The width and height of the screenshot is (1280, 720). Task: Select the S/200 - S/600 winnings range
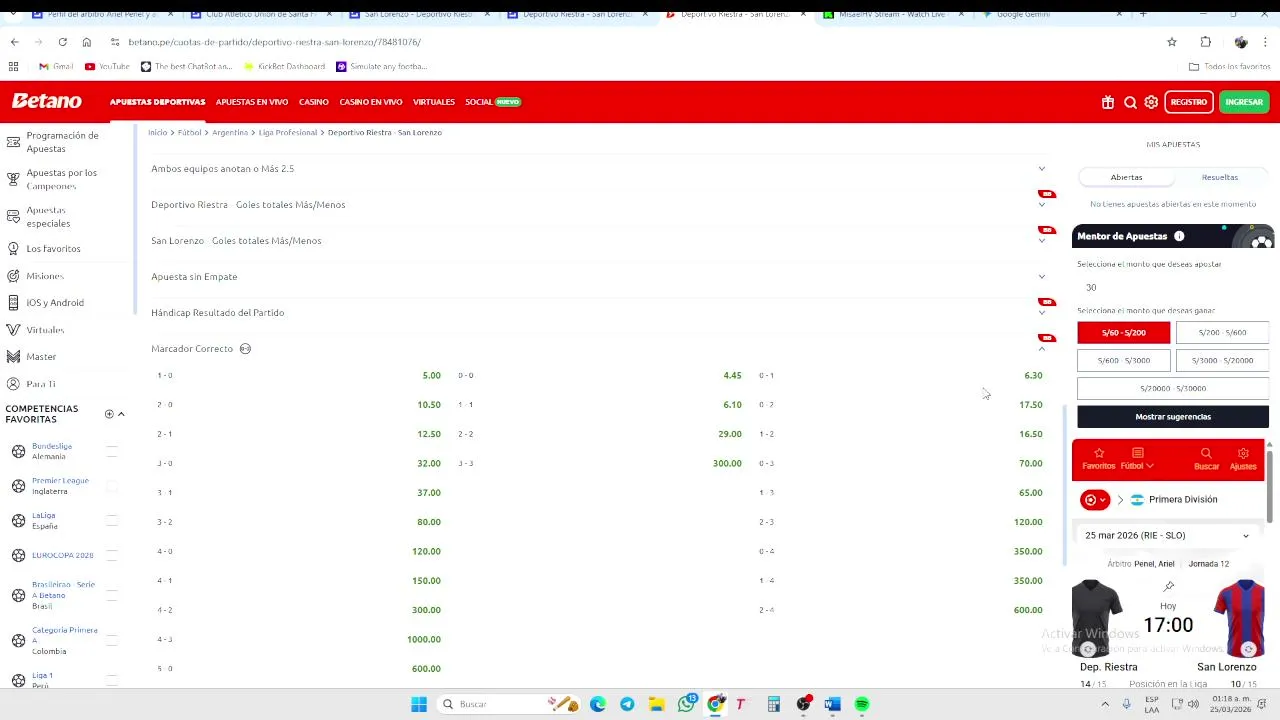[x=1222, y=333]
